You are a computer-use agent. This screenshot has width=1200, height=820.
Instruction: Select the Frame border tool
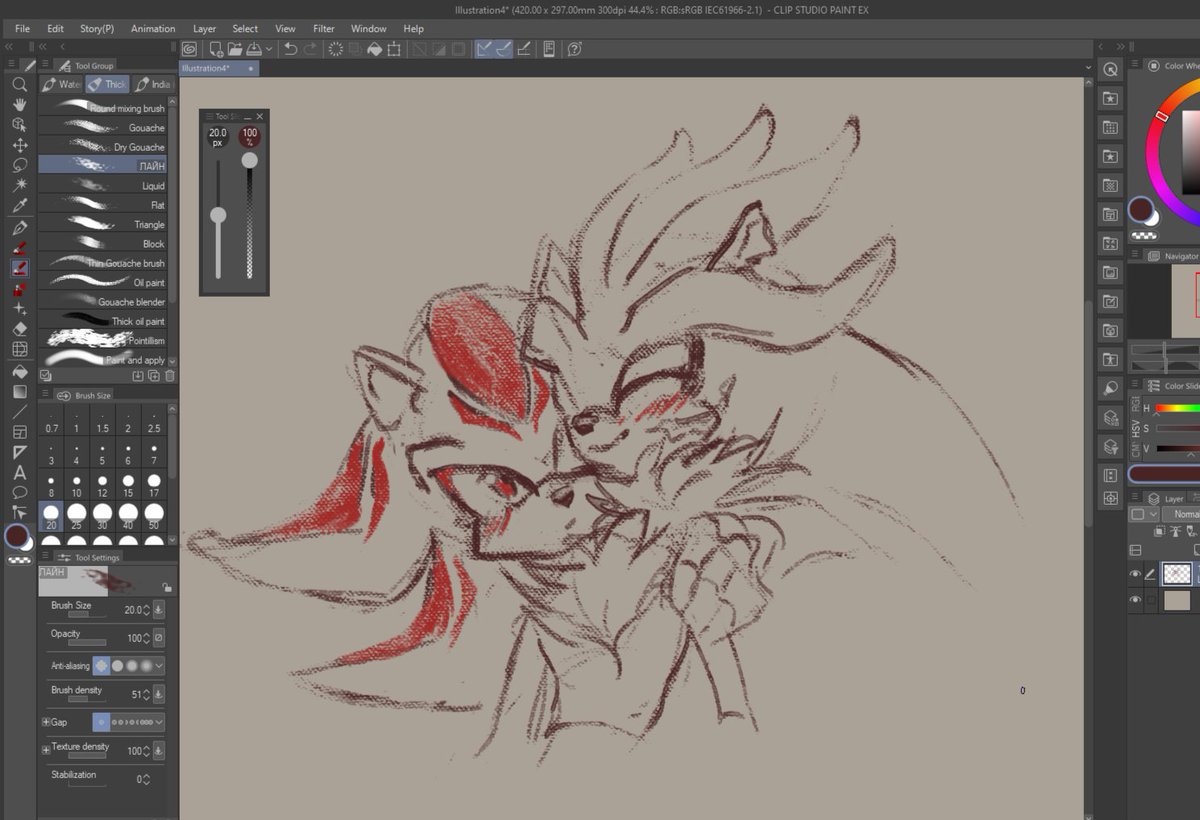click(x=19, y=432)
